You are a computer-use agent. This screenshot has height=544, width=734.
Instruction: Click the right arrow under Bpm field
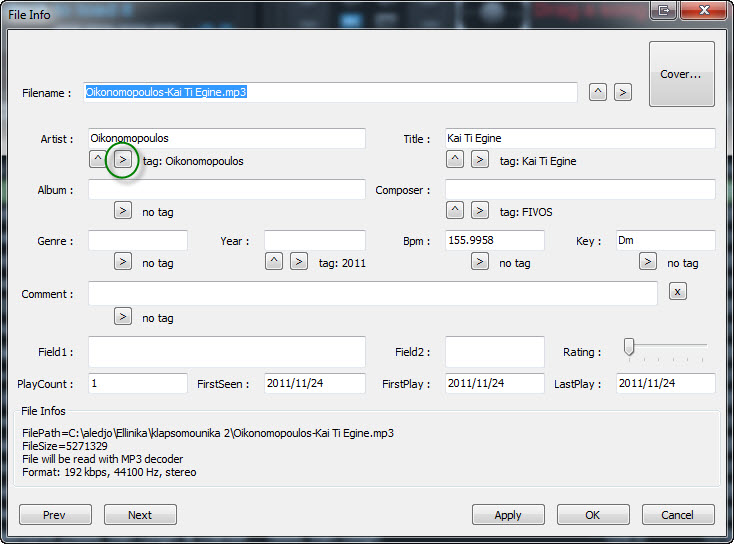pyautogui.click(x=480, y=261)
